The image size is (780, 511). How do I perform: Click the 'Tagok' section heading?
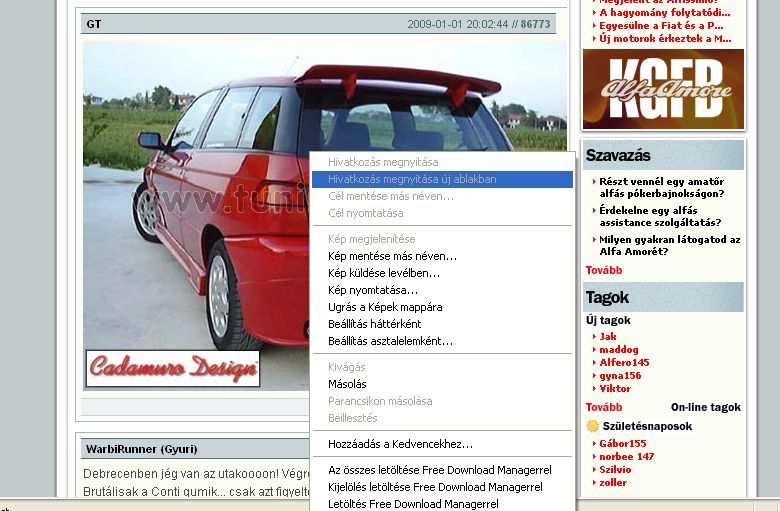pos(607,297)
